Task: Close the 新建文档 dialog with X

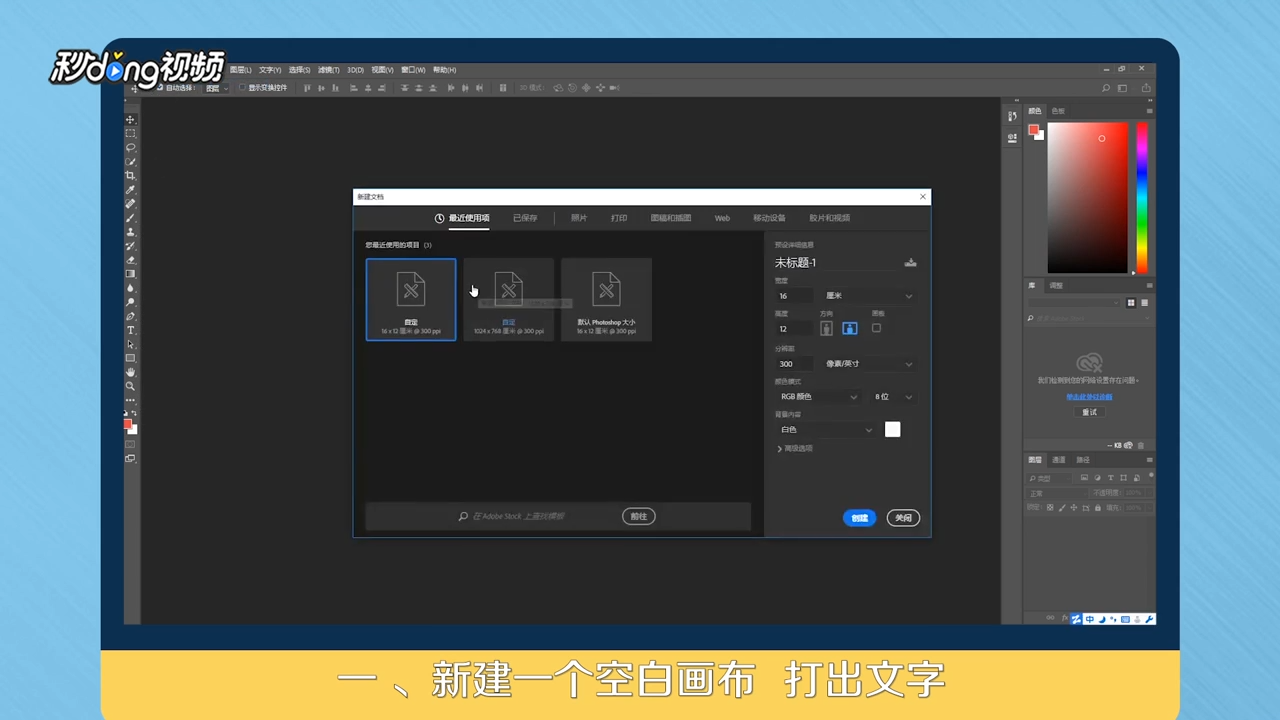Action: (922, 197)
